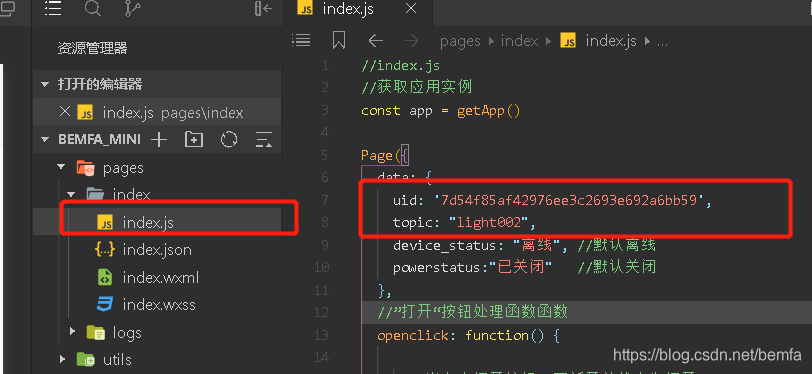The width and height of the screenshot is (812, 374).
Task: Click the braces icon beside index.json
Action: click(105, 250)
